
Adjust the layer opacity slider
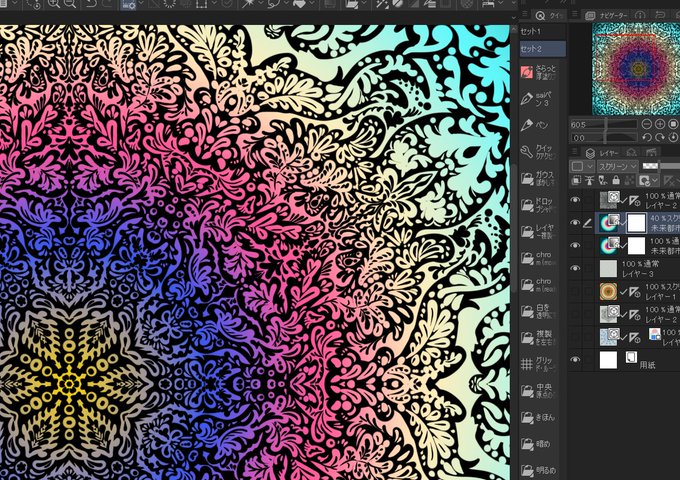pos(660,166)
